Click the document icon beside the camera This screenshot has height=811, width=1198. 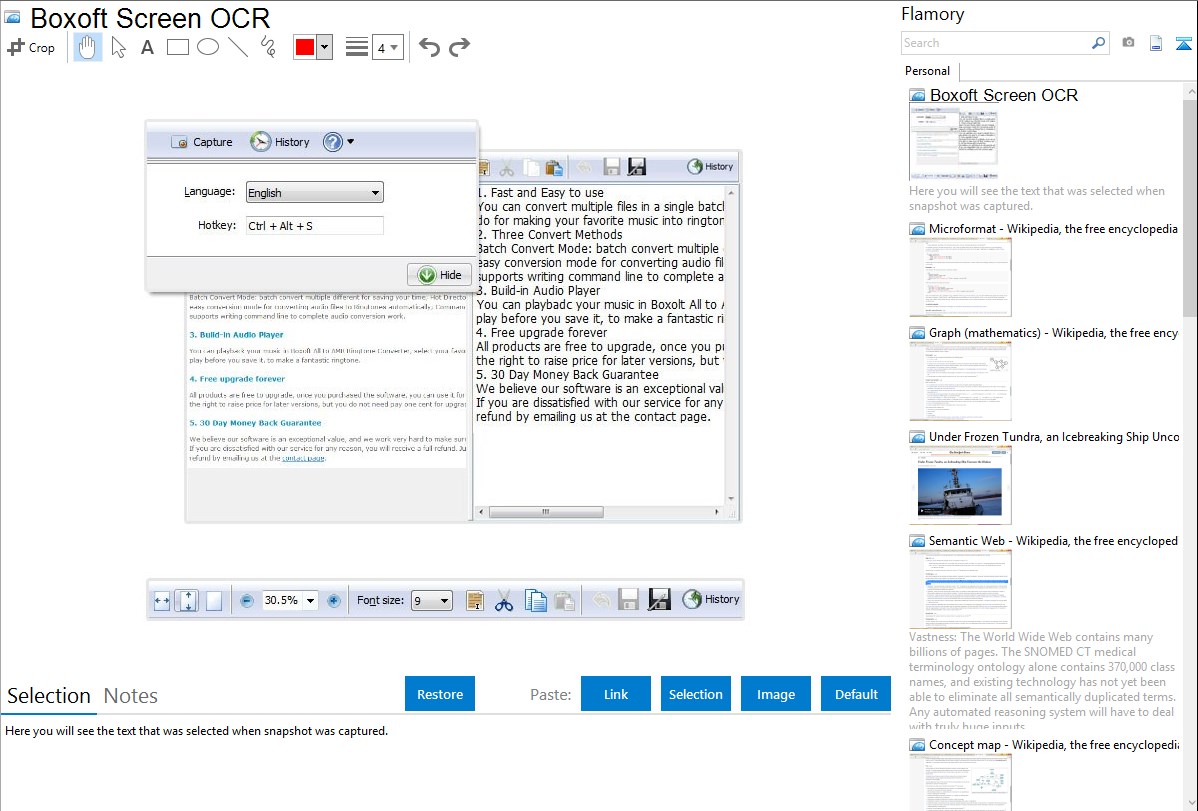[1156, 43]
